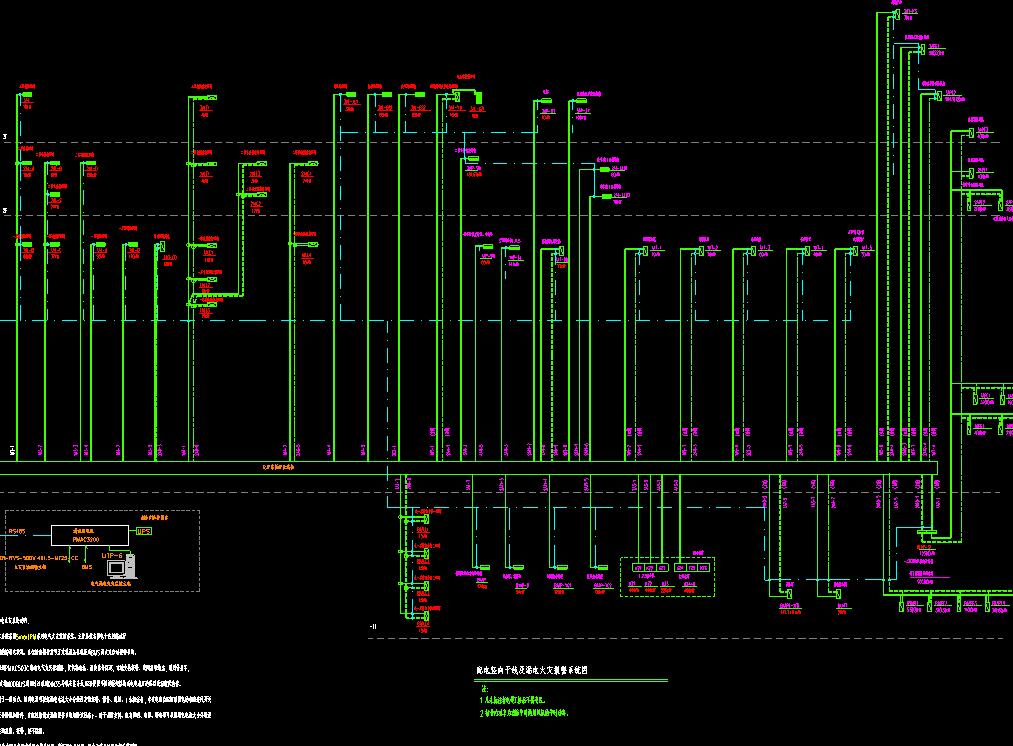1013x746 pixels.
Task: Select the white PMAC3200 controller box
Action: pyautogui.click(x=90, y=535)
